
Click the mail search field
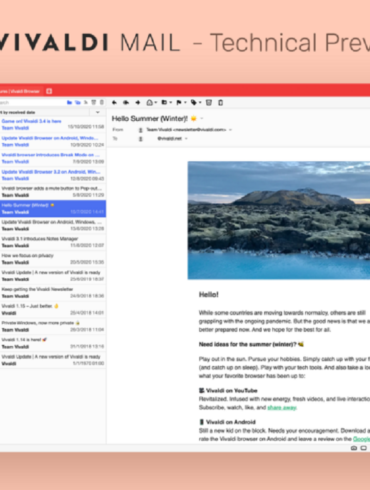point(32,102)
